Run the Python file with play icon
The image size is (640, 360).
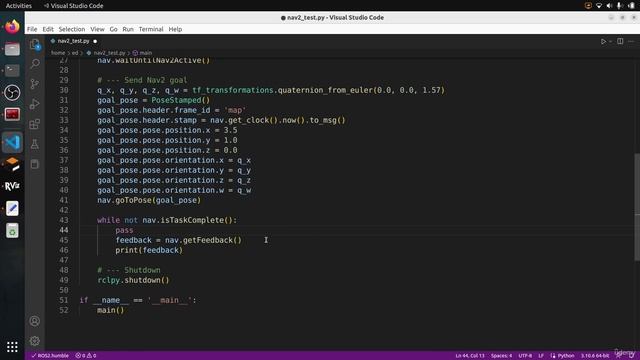point(603,41)
